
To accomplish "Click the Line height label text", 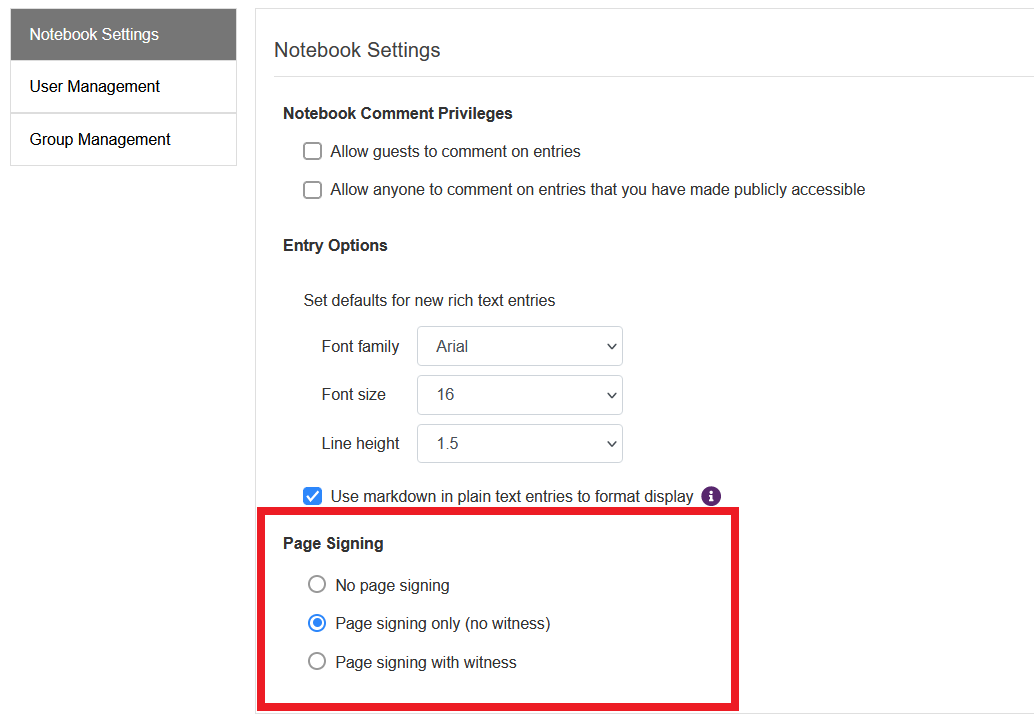I will 360,444.
